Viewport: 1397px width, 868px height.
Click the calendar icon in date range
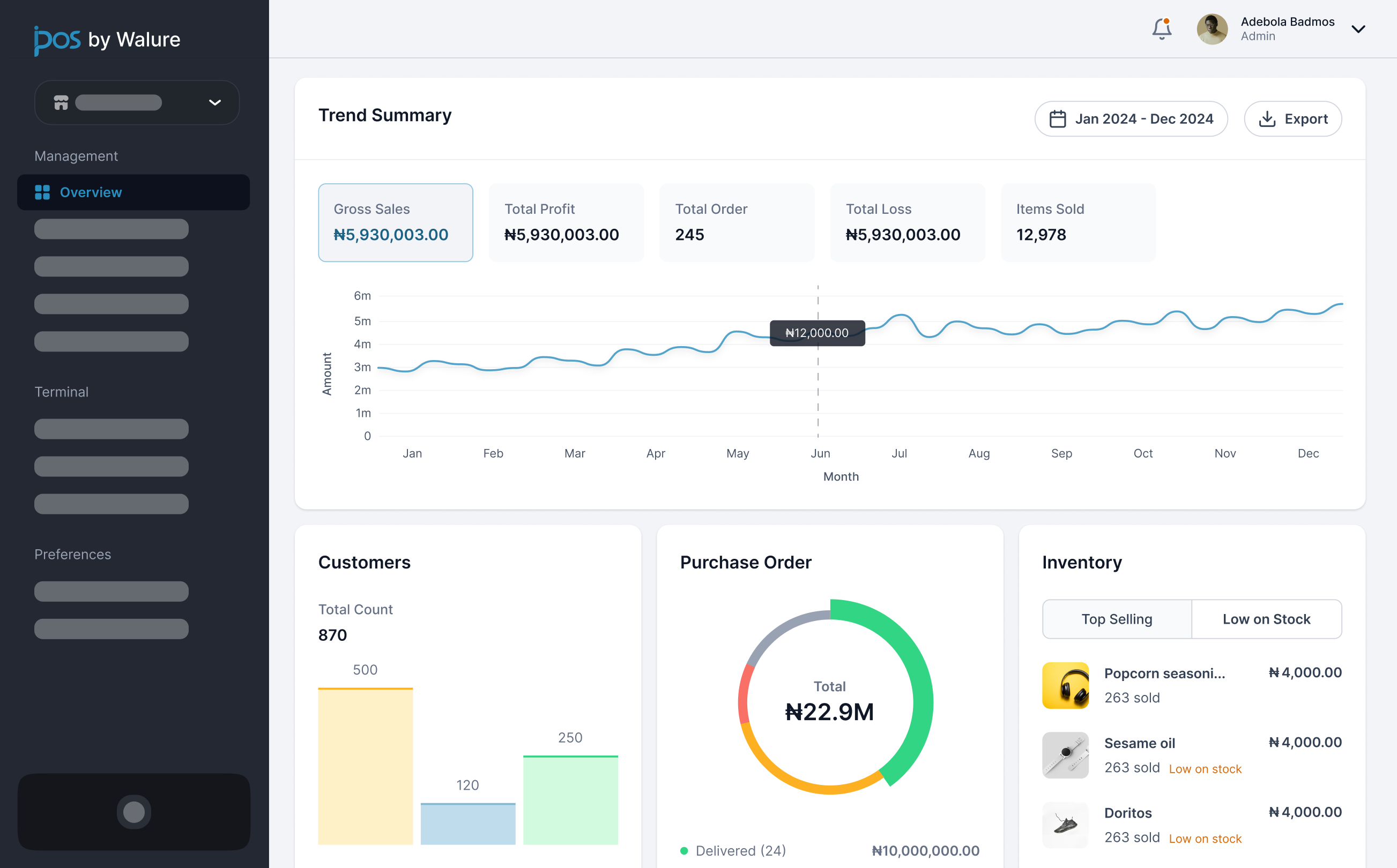click(1057, 119)
